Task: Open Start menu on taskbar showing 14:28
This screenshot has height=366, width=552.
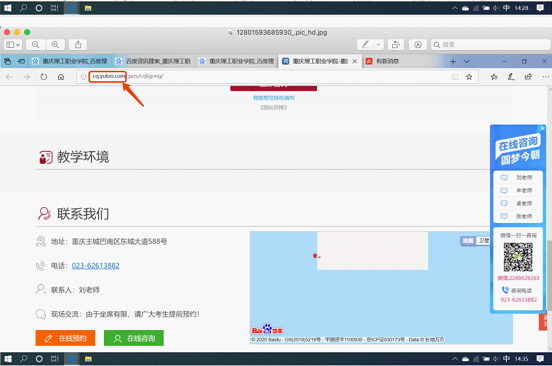Action: pyautogui.click(x=7, y=8)
